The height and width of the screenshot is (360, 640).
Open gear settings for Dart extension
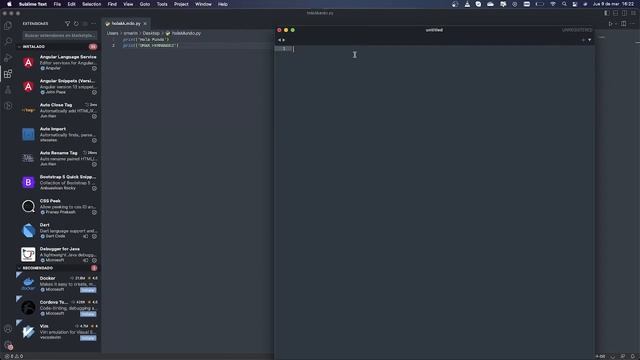coord(94,236)
